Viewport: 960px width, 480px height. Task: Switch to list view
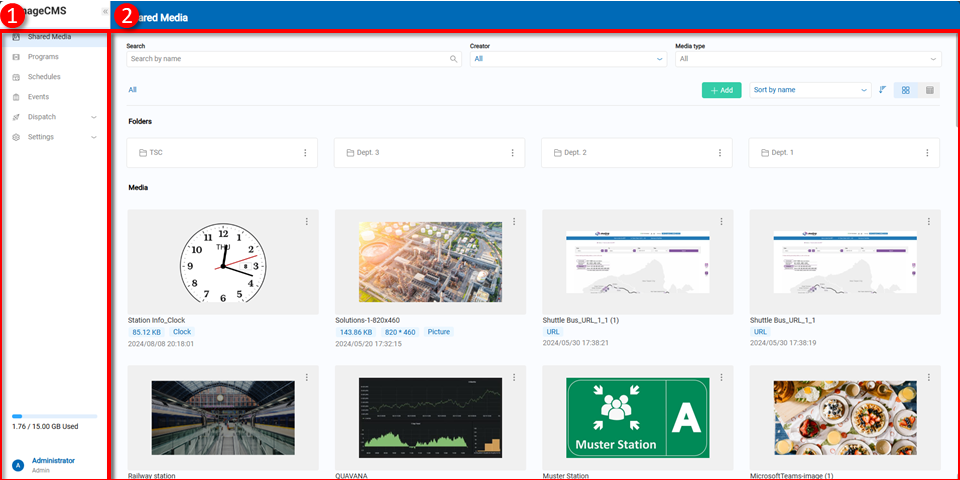[930, 90]
